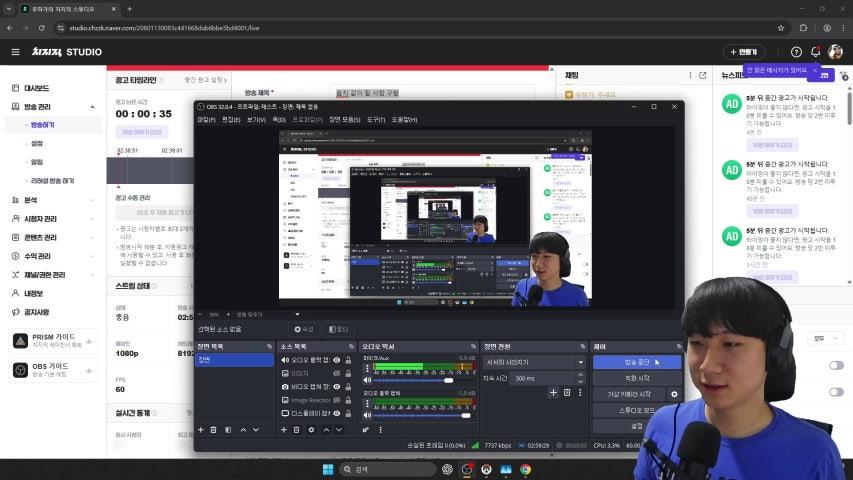Show the hidden Image Reaction source
The height and width of the screenshot is (480, 853).
(x=337, y=400)
